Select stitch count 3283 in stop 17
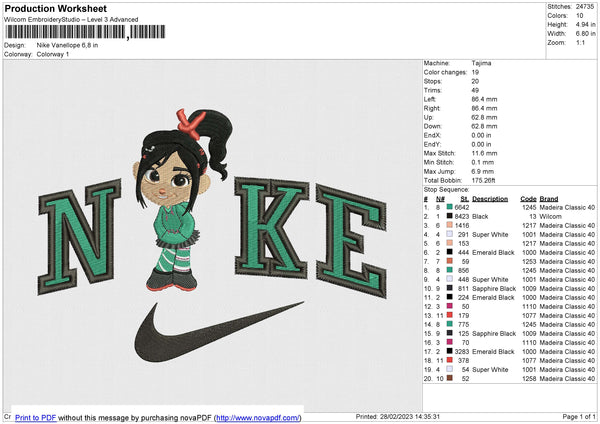The height and width of the screenshot is (424, 600). coord(462,351)
